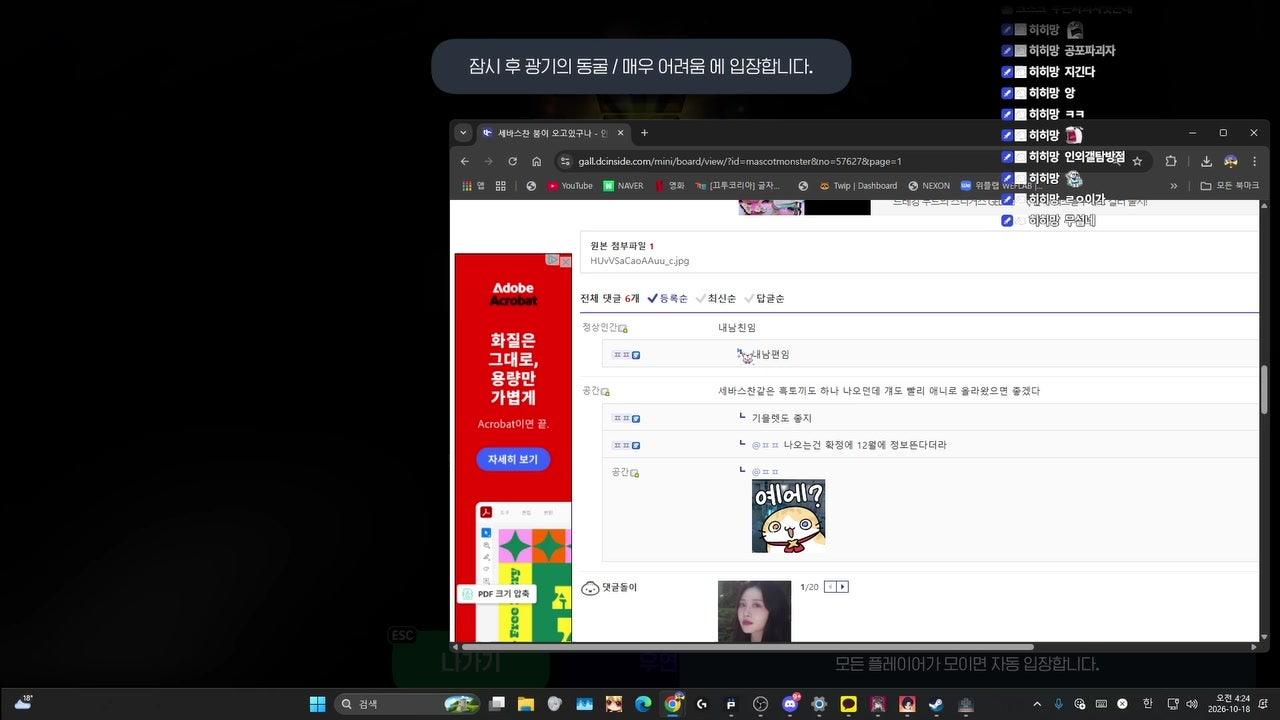The image size is (1280, 720).
Task: Open Steam from the taskbar
Action: (x=936, y=704)
